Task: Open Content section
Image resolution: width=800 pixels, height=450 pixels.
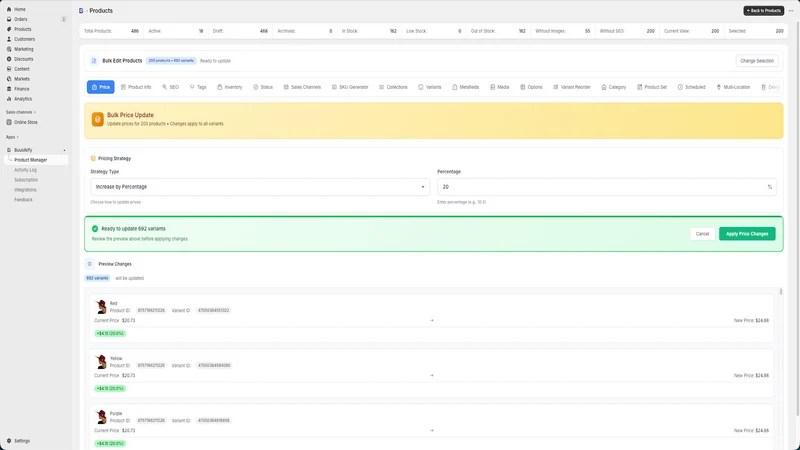Action: pos(21,69)
